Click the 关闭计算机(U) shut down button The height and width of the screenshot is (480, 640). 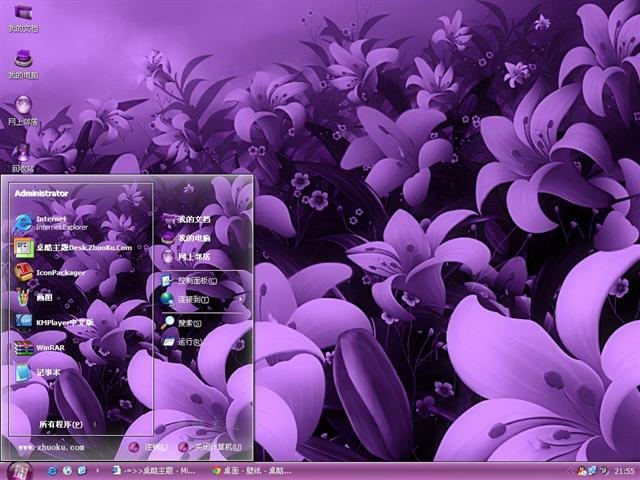[x=211, y=447]
